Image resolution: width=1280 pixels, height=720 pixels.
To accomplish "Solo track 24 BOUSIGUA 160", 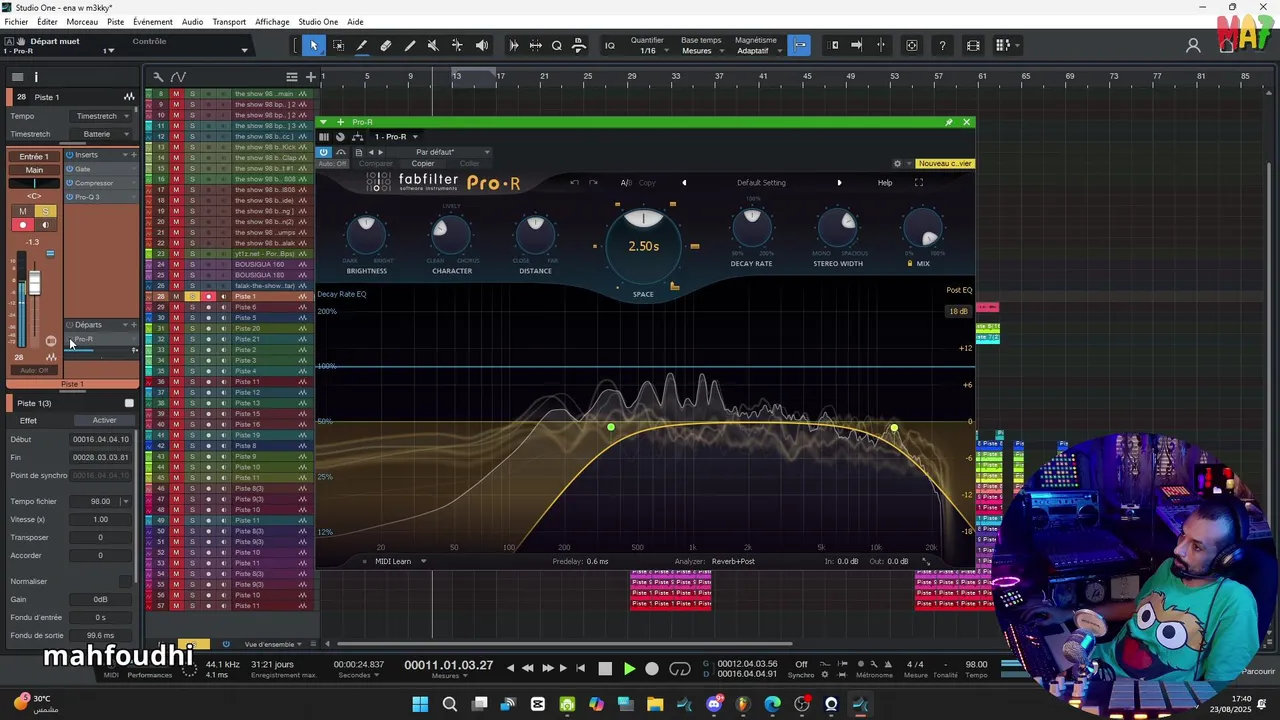I will (192, 265).
